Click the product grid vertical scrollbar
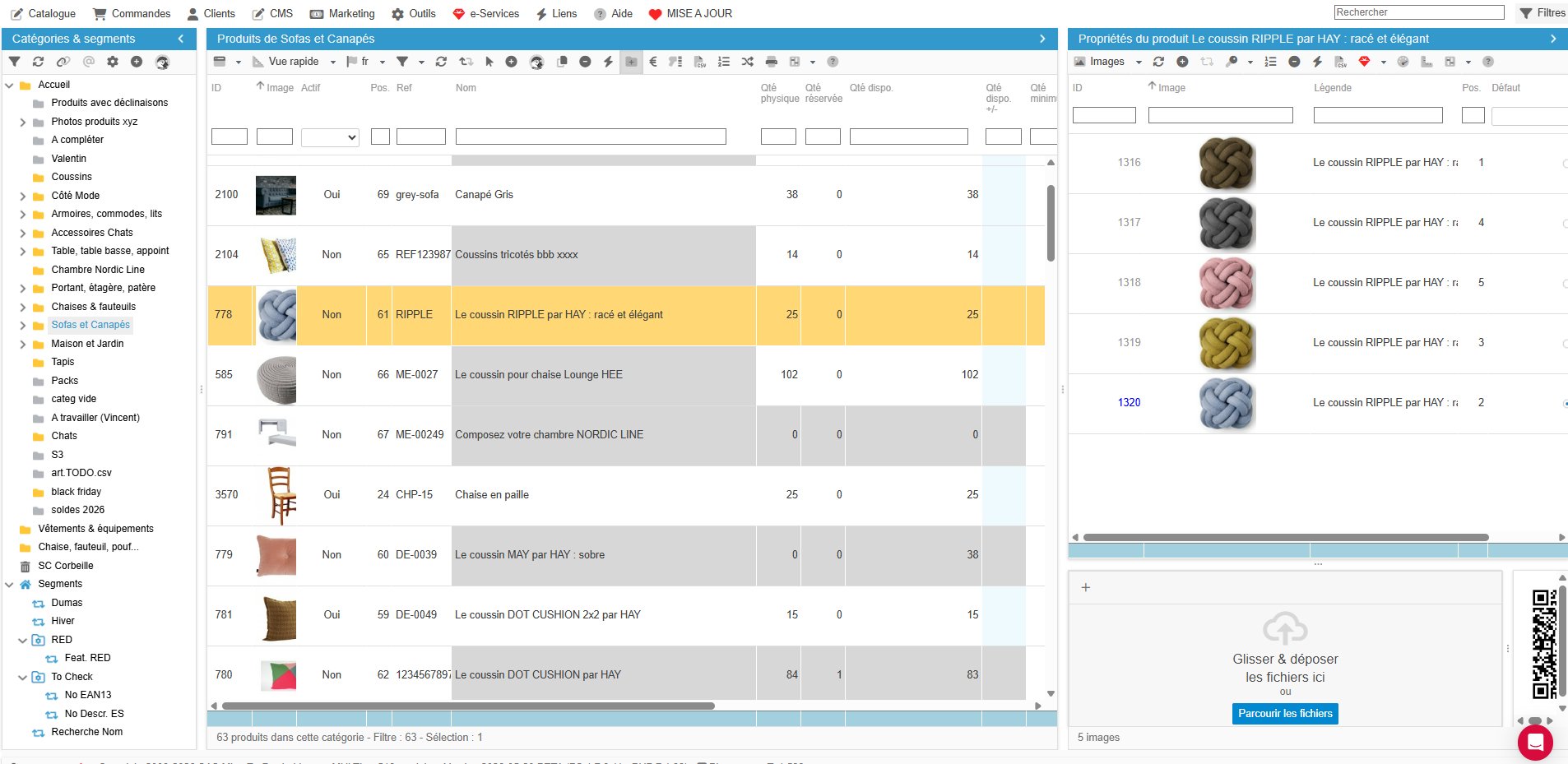This screenshot has height=764, width=1568. click(x=1051, y=223)
